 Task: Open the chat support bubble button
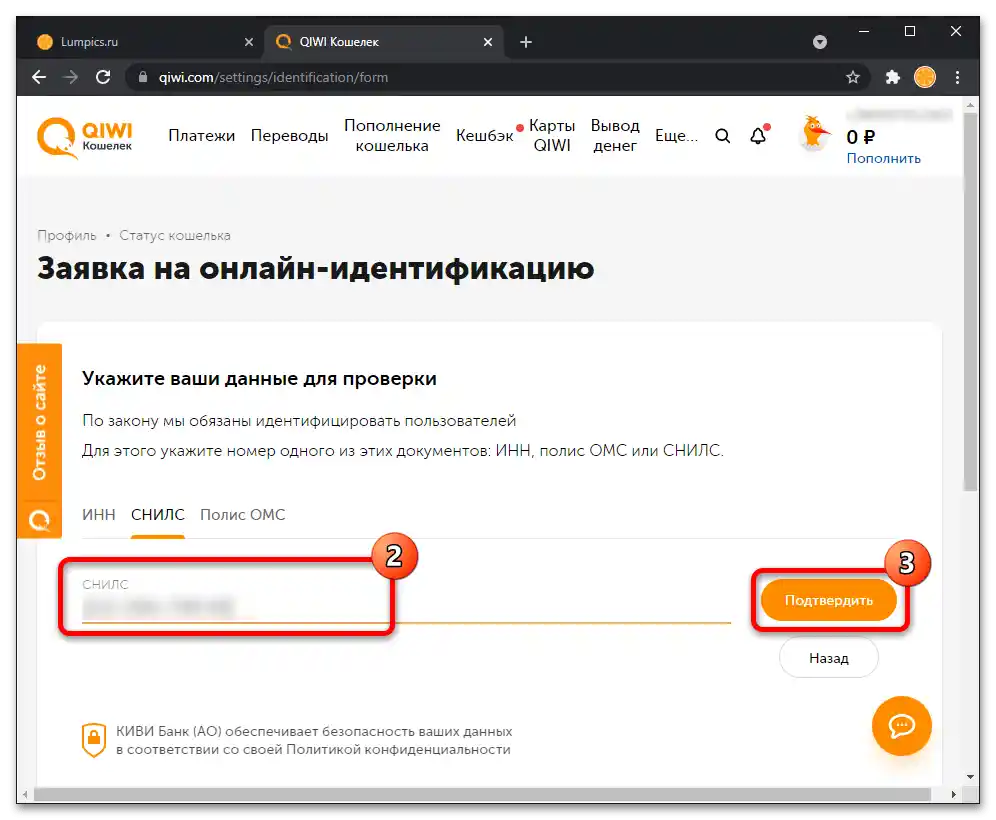pyautogui.click(x=901, y=725)
